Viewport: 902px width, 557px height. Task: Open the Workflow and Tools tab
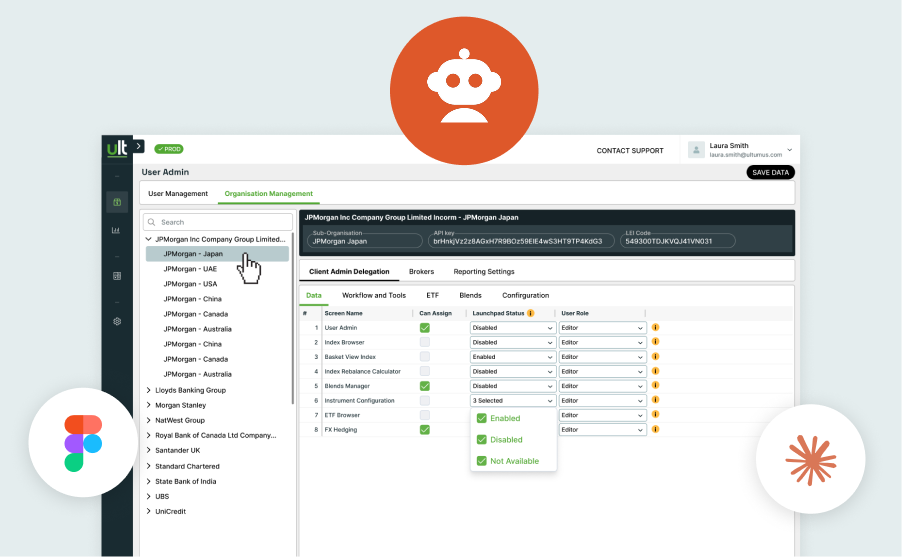click(x=374, y=295)
